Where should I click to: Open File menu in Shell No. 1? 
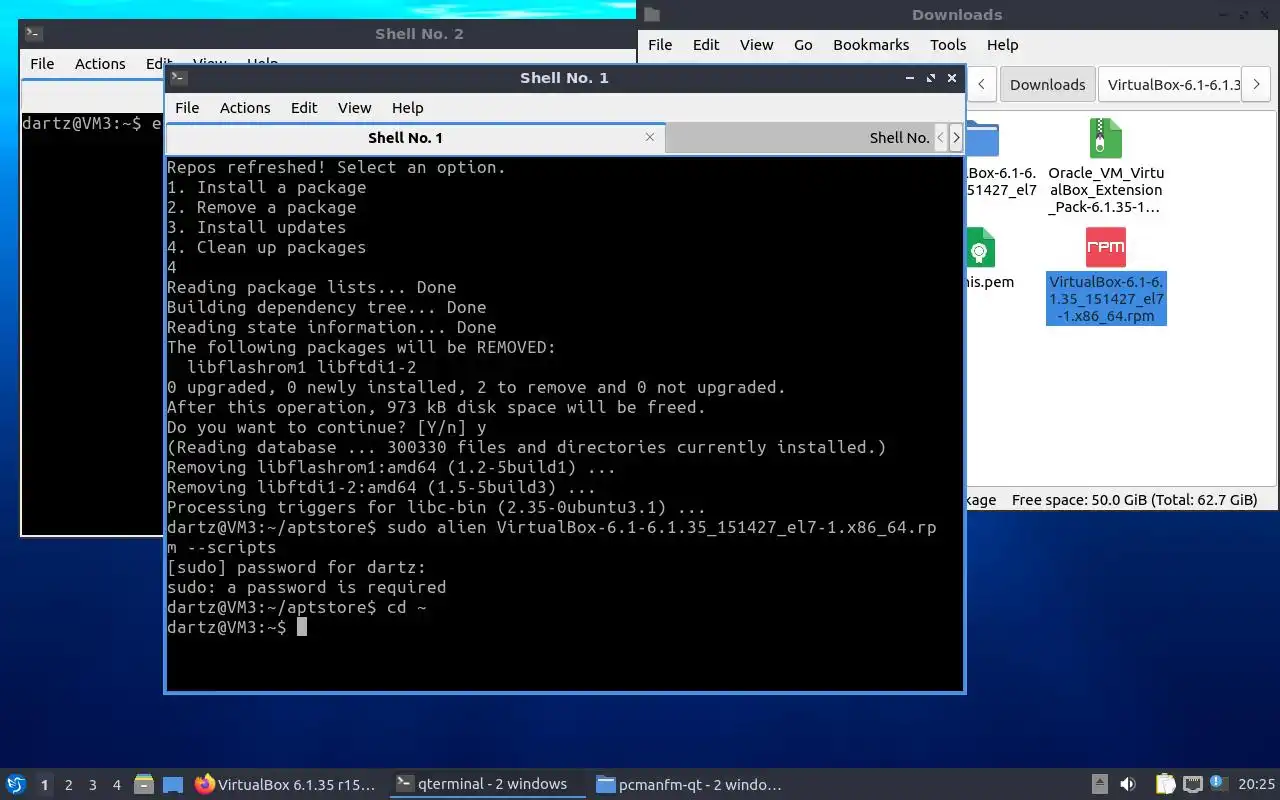click(x=187, y=108)
